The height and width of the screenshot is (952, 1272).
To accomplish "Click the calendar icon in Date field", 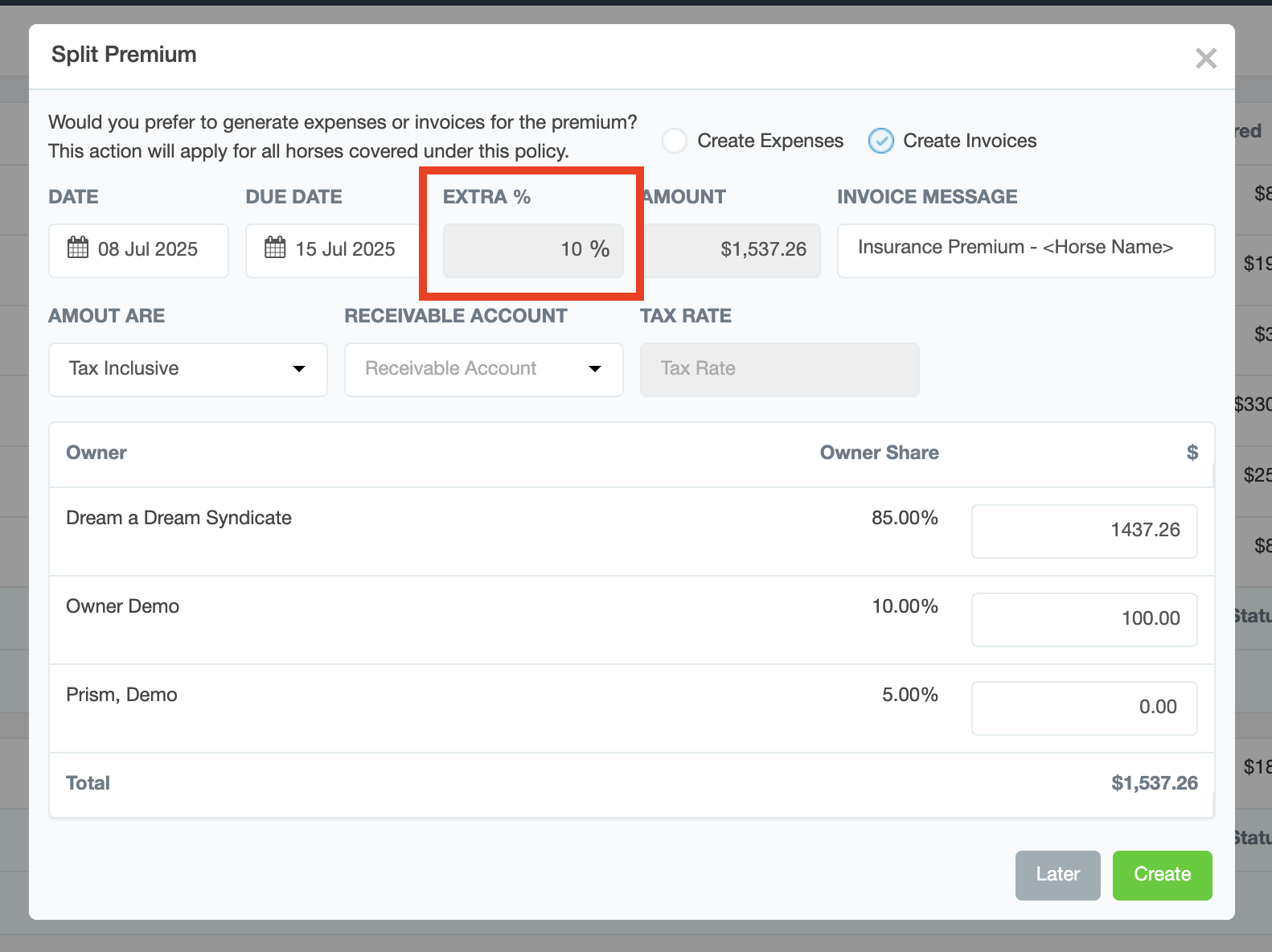I will coord(78,248).
